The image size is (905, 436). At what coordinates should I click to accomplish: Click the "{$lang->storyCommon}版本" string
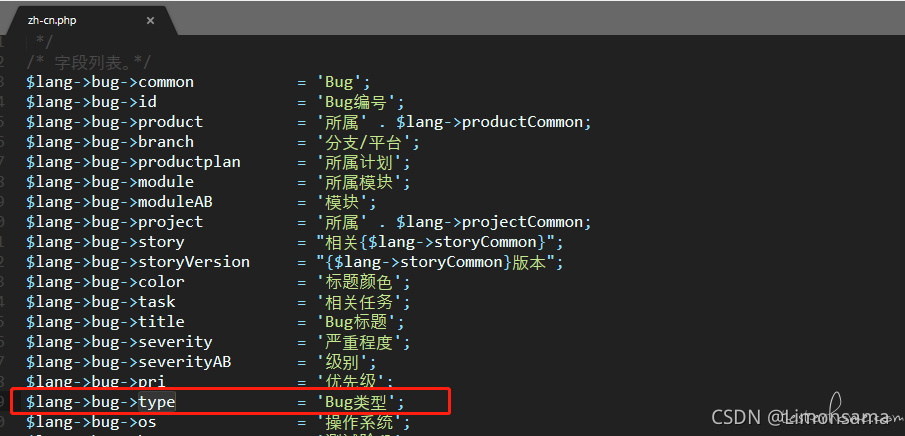point(435,262)
